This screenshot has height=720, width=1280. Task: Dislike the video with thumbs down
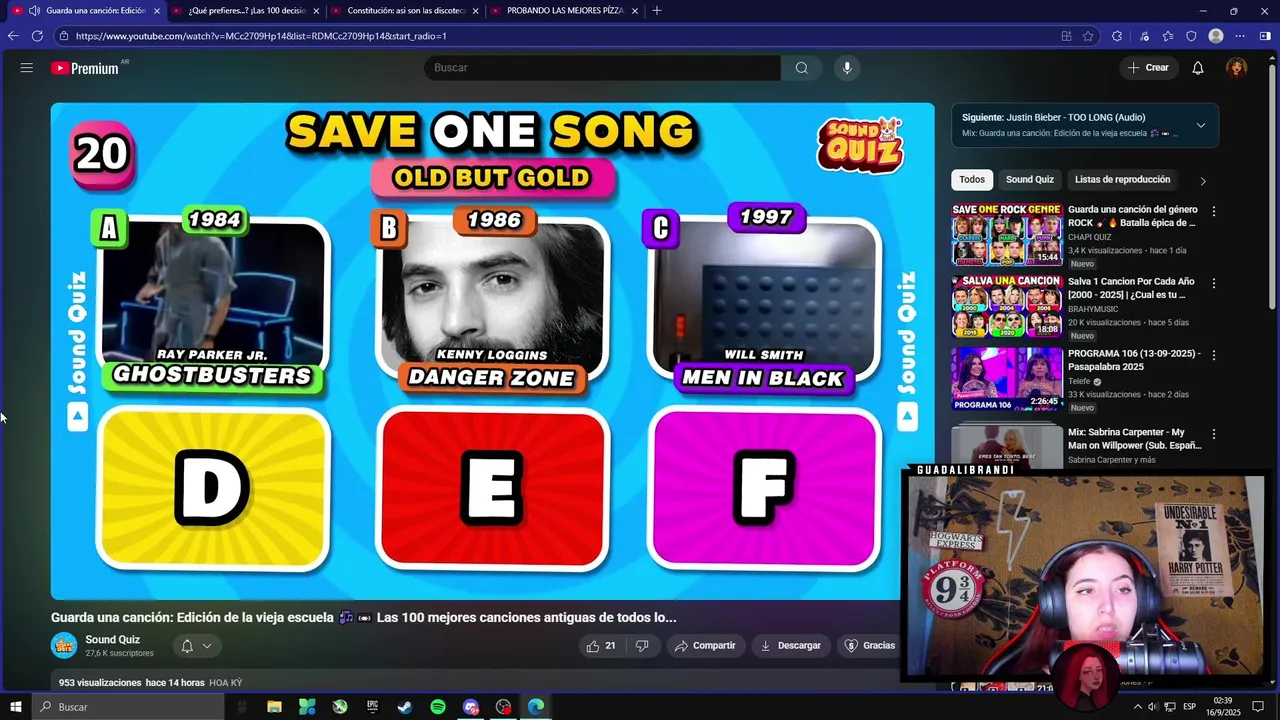[x=642, y=646]
